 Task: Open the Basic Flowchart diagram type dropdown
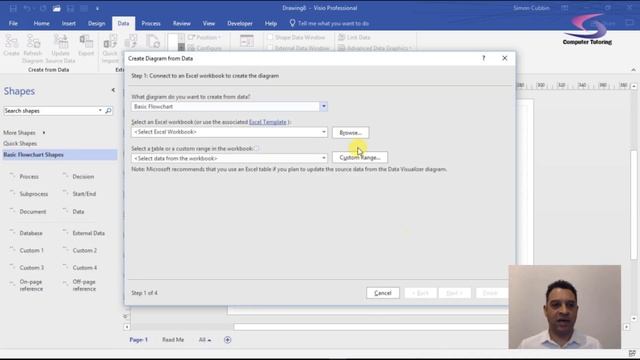click(323, 107)
